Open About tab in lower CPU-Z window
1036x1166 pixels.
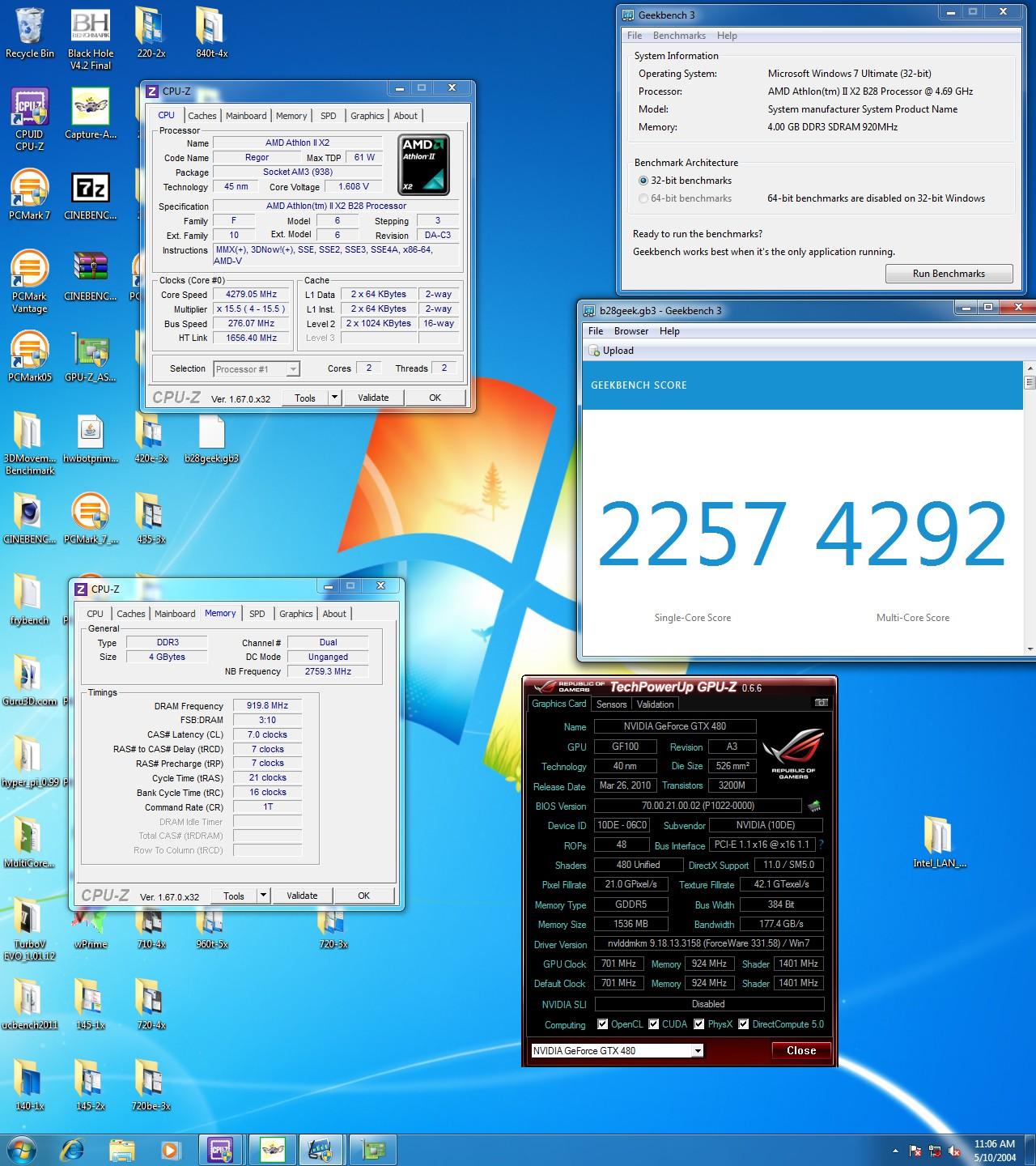tap(334, 614)
